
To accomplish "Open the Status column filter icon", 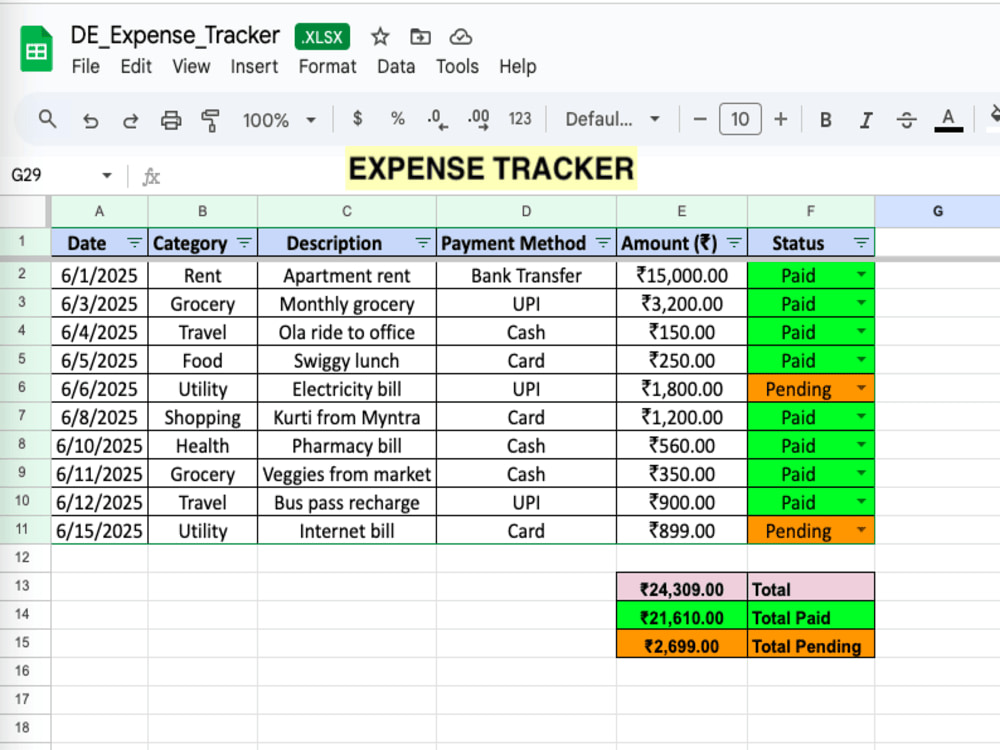I will tap(861, 242).
